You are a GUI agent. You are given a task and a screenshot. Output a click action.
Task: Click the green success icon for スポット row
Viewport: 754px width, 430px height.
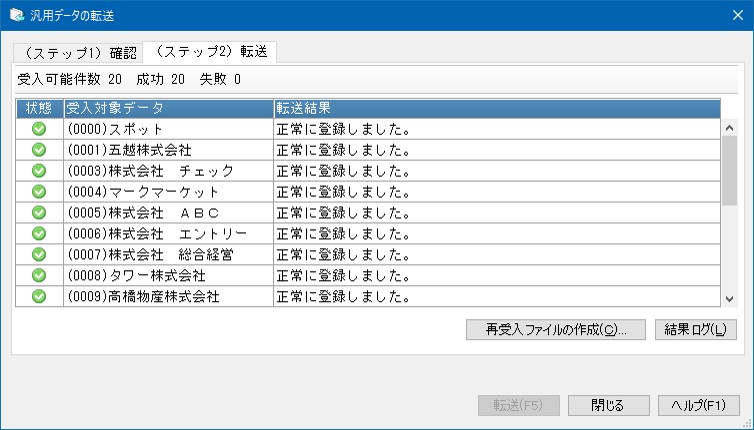point(39,129)
